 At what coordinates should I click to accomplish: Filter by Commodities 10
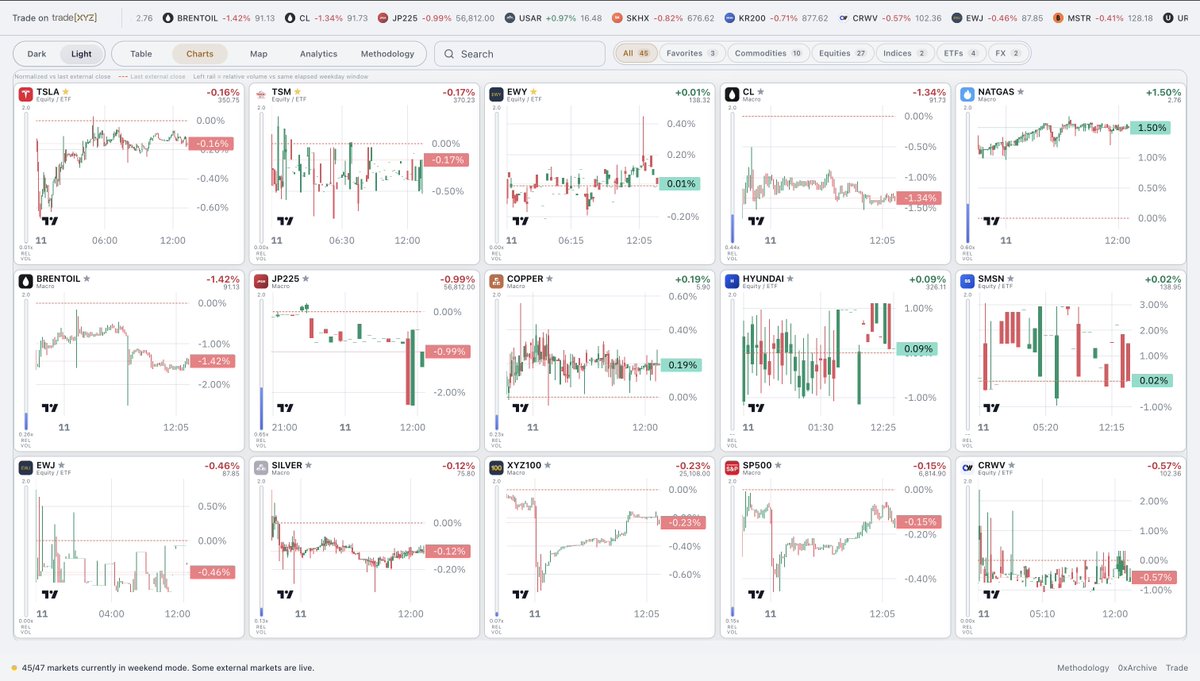pos(768,53)
